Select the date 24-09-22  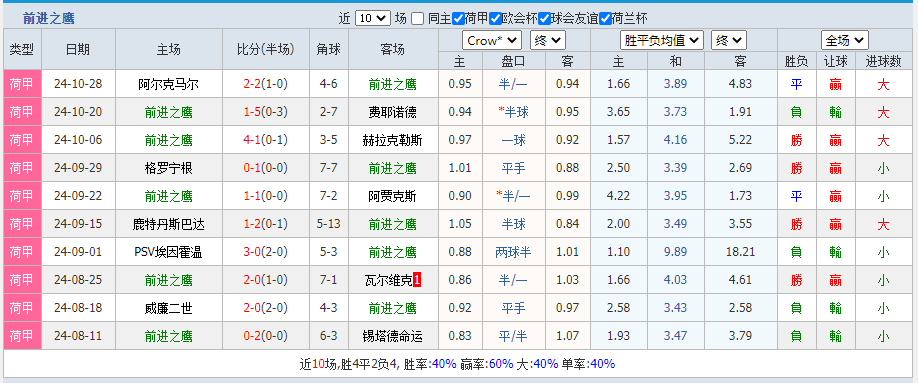(x=78, y=197)
